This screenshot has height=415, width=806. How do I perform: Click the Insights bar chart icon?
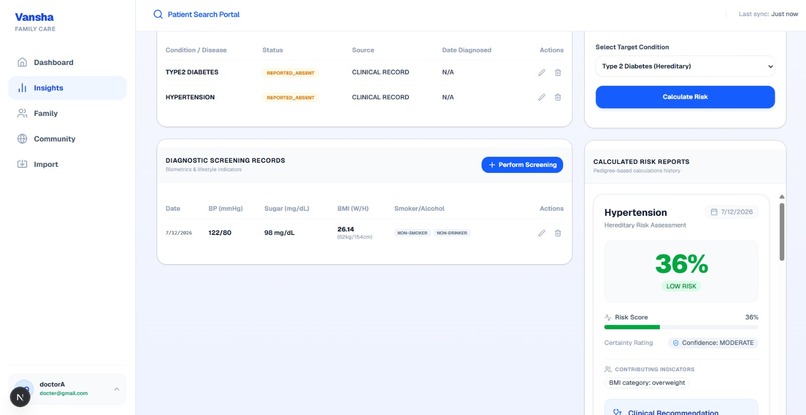22,88
